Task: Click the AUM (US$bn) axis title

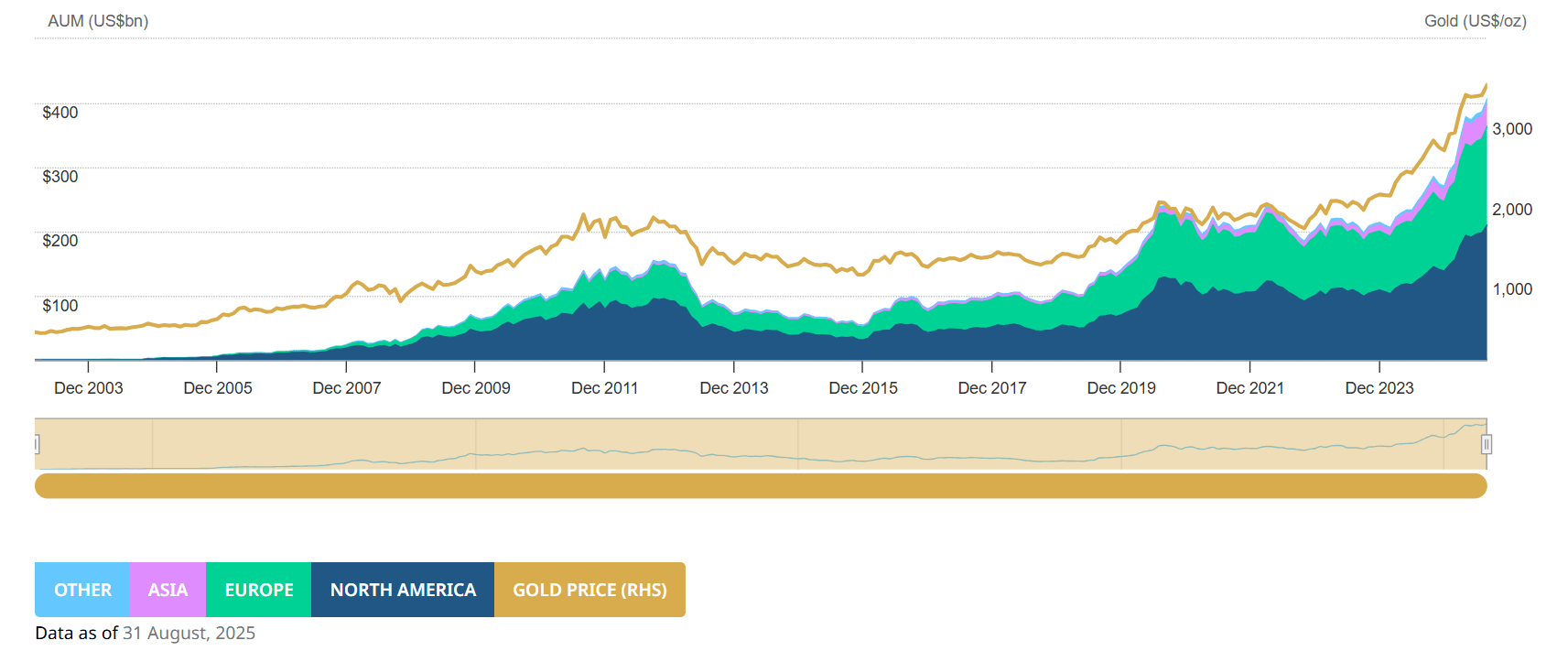Action: 98,21
